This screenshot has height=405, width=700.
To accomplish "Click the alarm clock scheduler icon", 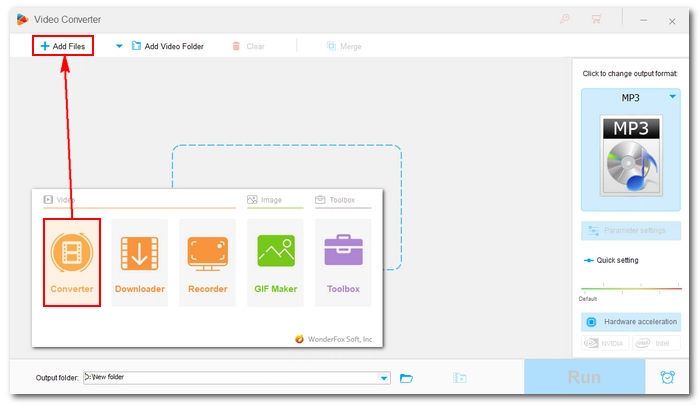I will (x=667, y=378).
